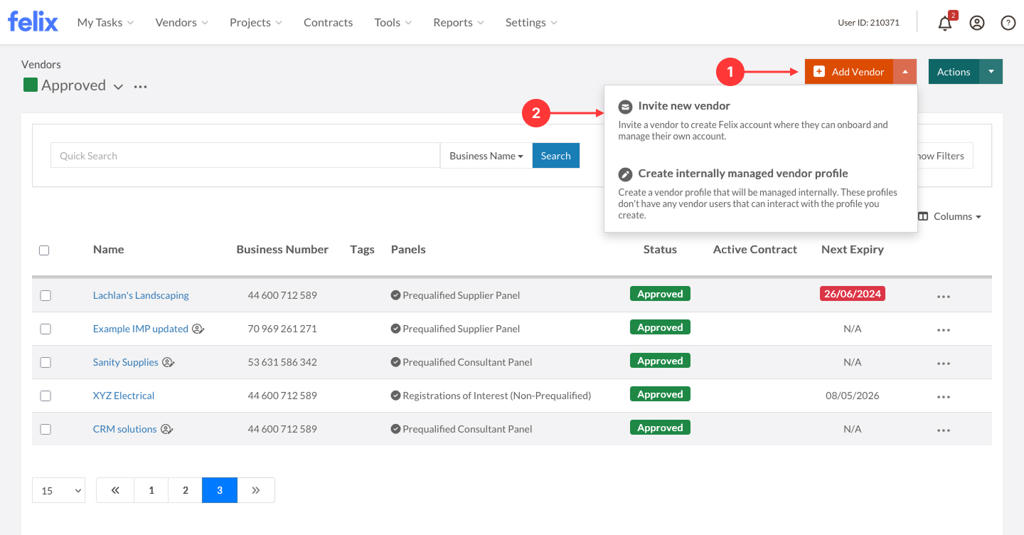Viewport: 1024px width, 535px height.
Task: Toggle the select-all checkbox in table header
Action: pyautogui.click(x=44, y=250)
